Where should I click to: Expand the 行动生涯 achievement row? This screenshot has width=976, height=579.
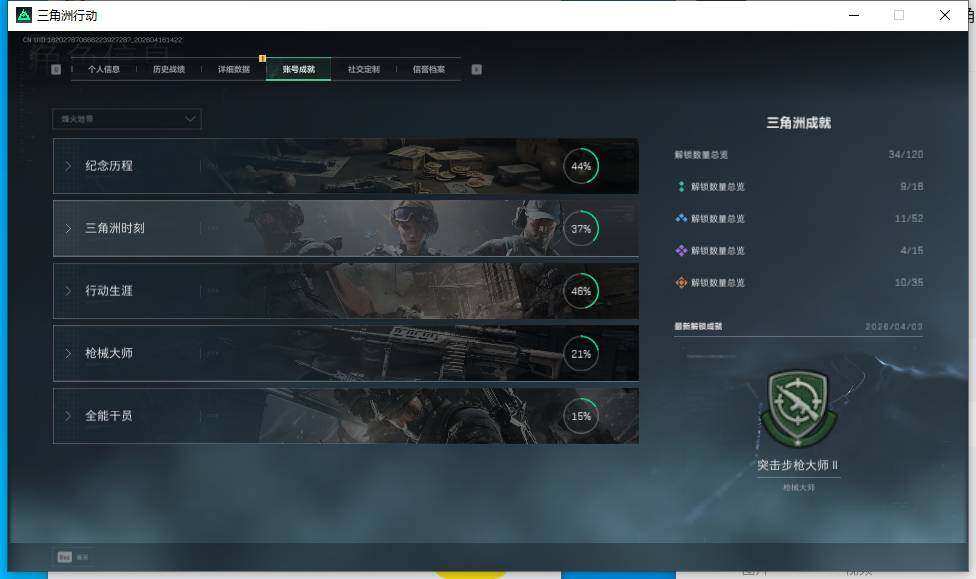click(345, 291)
